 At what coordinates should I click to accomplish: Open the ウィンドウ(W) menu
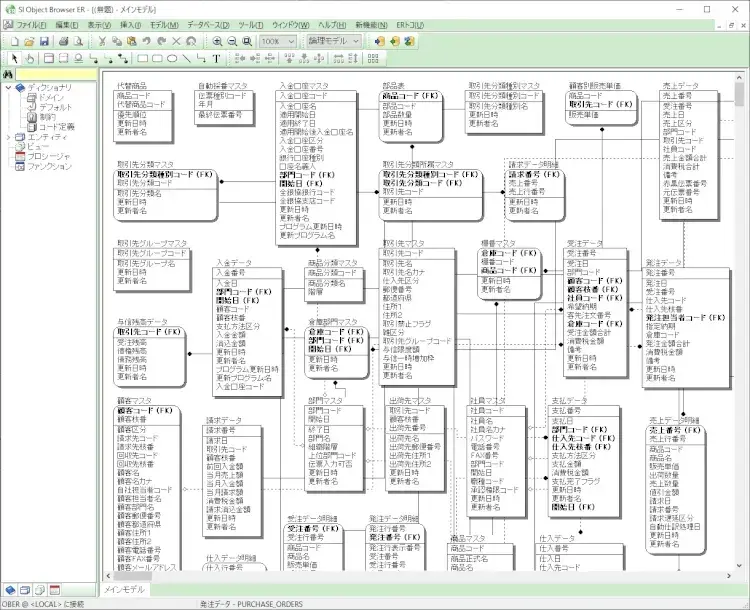pyautogui.click(x=290, y=25)
